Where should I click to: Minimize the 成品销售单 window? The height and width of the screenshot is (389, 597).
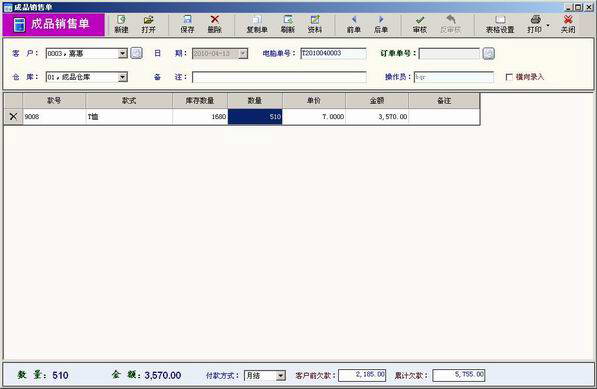pos(568,7)
